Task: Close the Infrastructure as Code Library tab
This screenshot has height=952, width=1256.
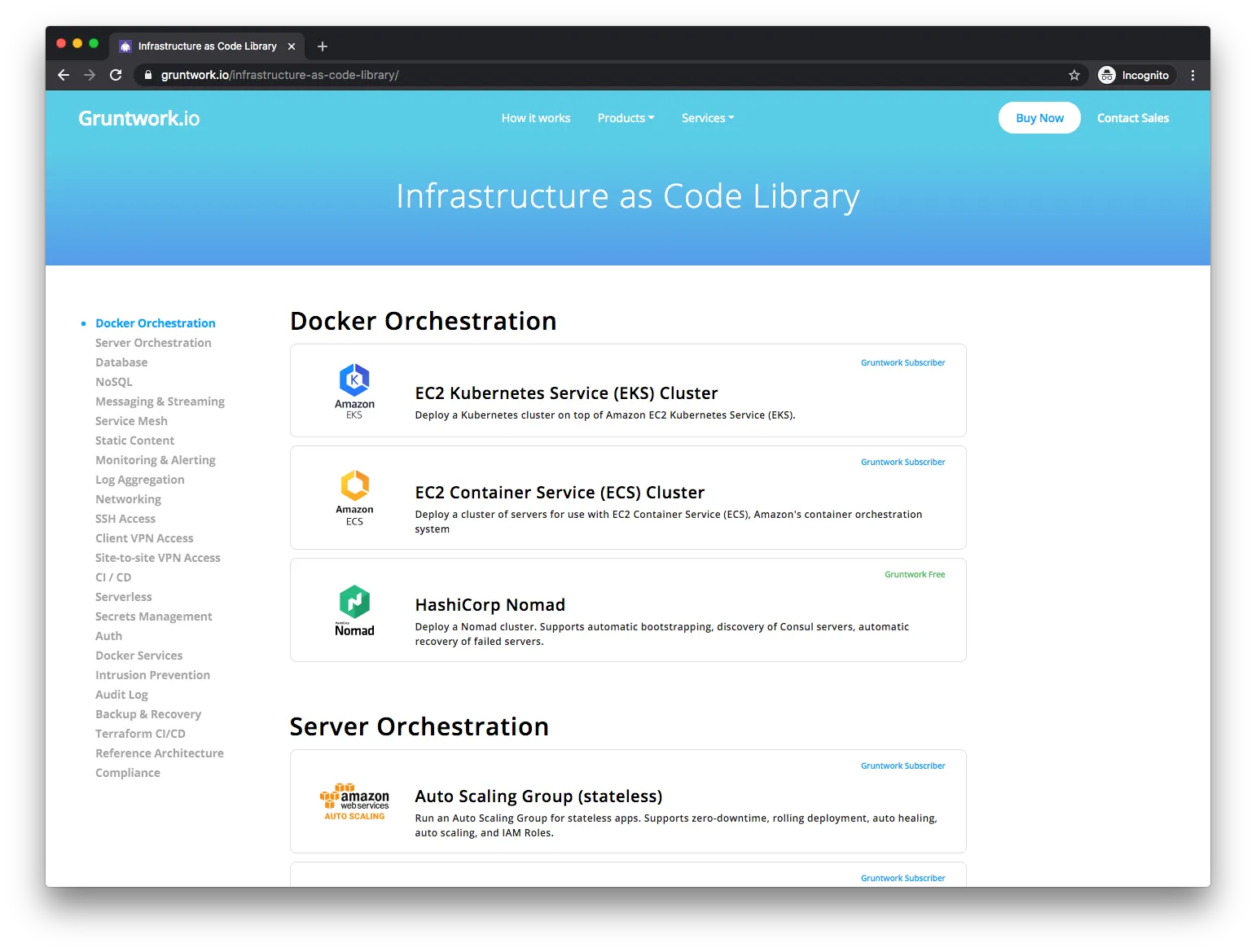Action: coord(292,46)
